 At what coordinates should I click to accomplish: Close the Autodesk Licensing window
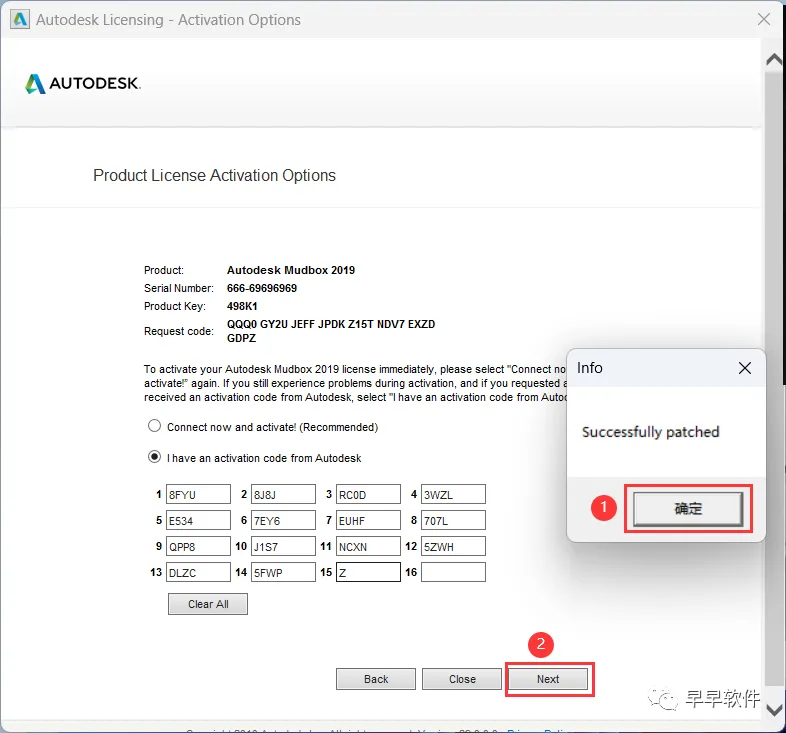[x=763, y=20]
